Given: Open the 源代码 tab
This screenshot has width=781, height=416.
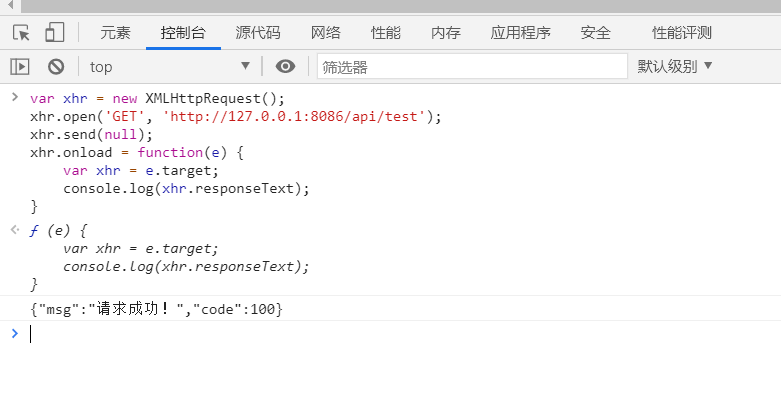Looking at the screenshot, I should tap(258, 33).
